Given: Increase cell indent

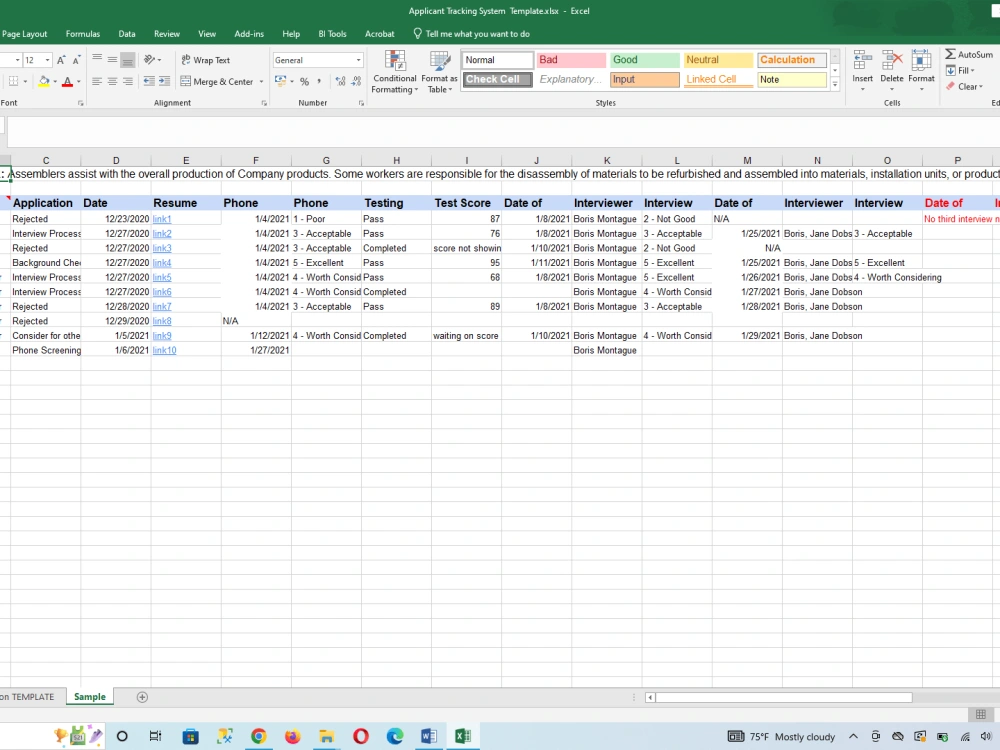Looking at the screenshot, I should tap(165, 82).
